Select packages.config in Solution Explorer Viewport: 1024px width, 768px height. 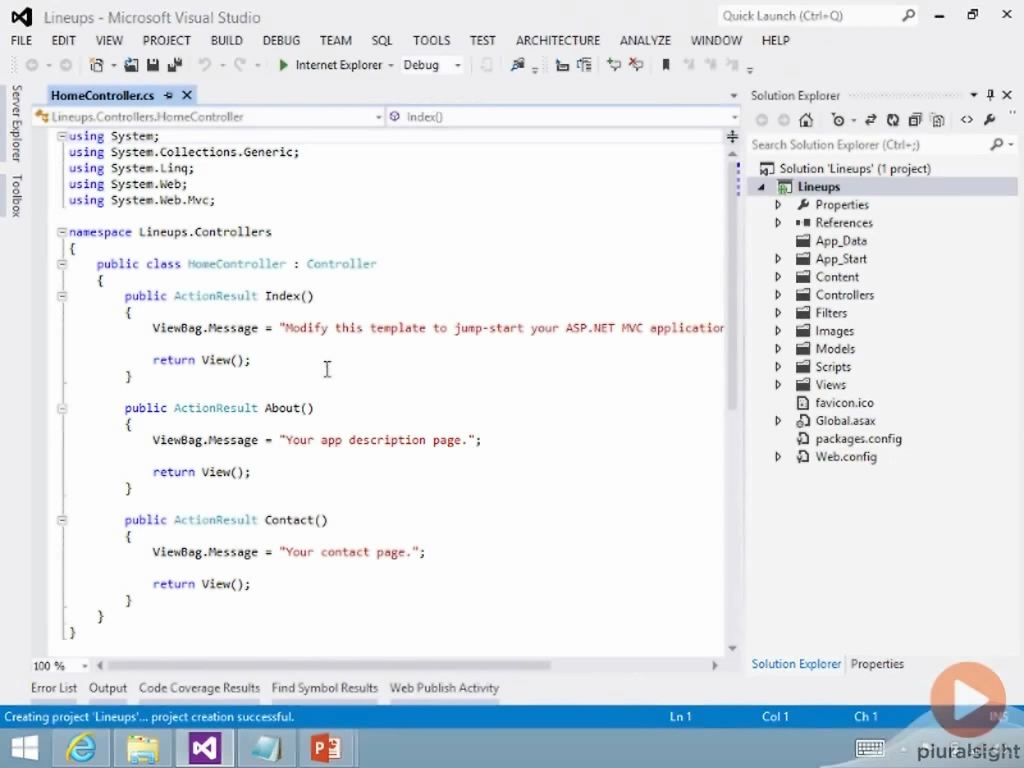tap(858, 439)
